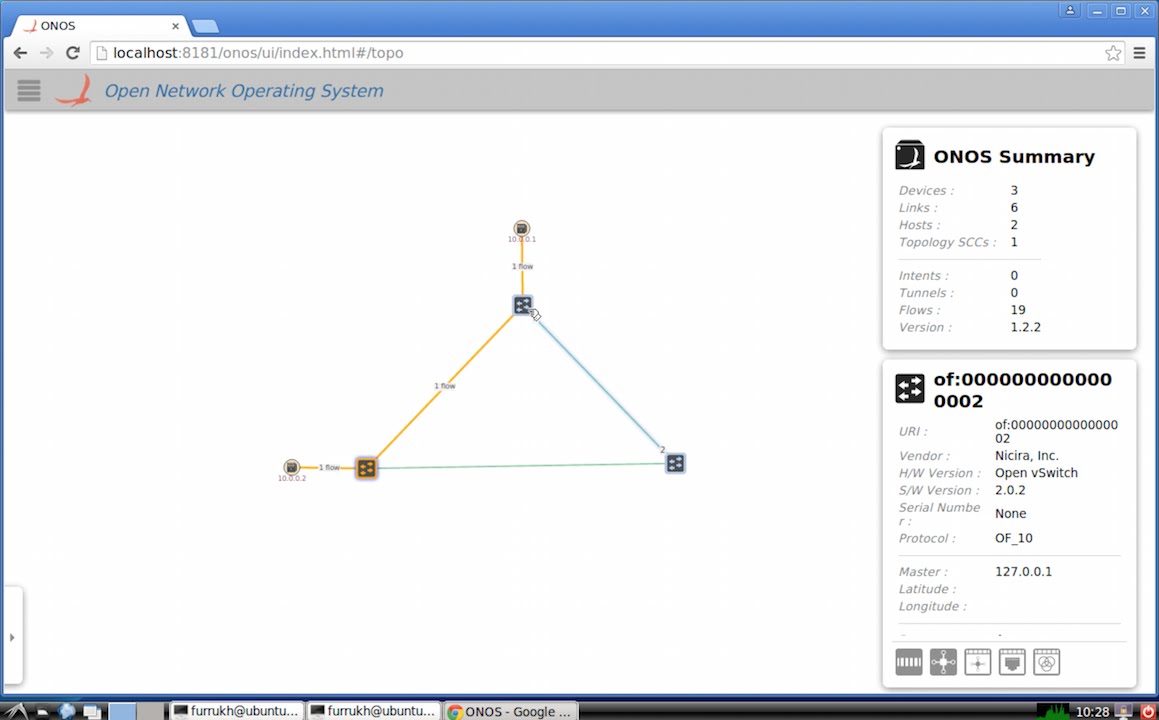Bookmark this page with the star

tap(1112, 52)
